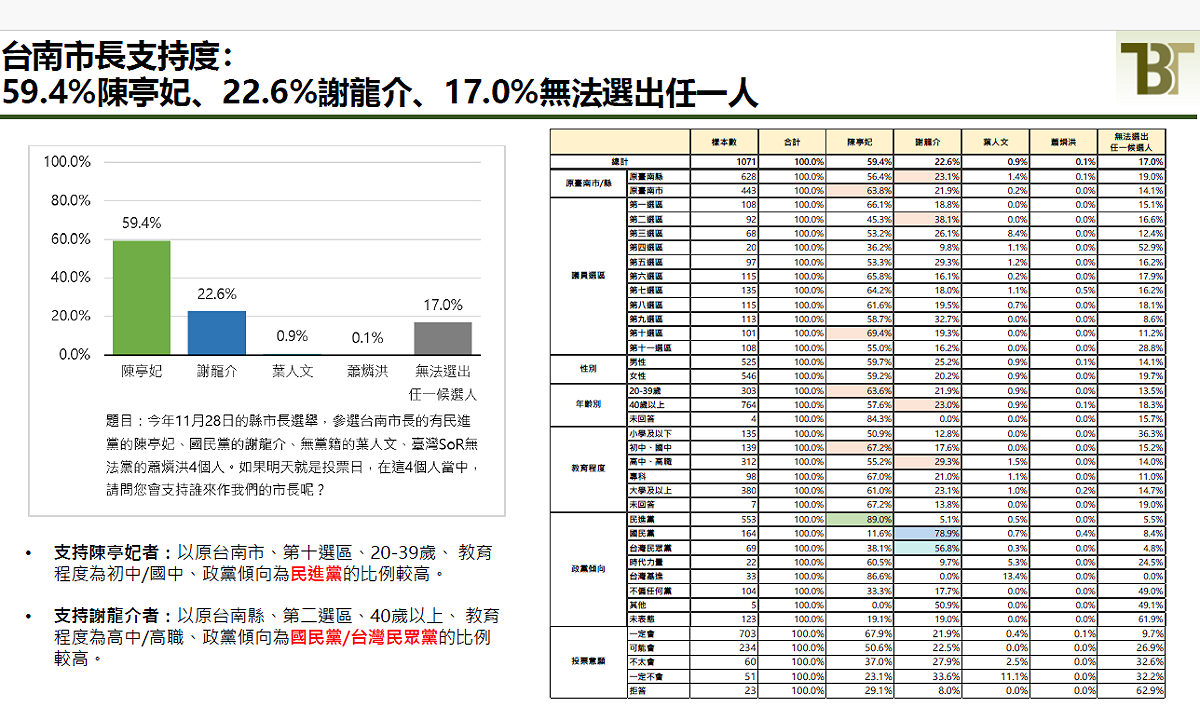This screenshot has height=707, width=1200.
Task: Click the row label '一定不會'
Action: (x=645, y=677)
